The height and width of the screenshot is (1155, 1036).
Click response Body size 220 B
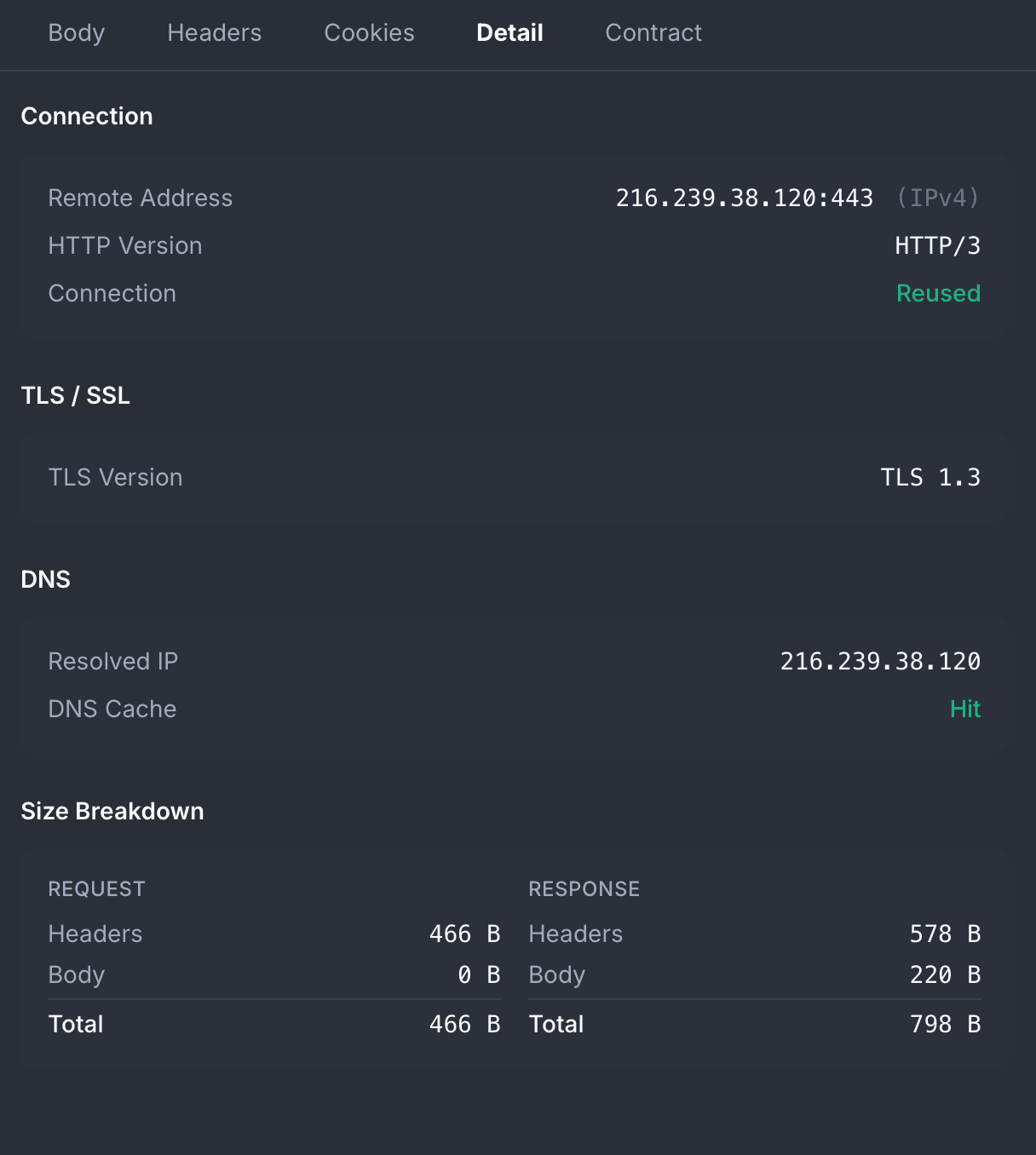(x=945, y=974)
